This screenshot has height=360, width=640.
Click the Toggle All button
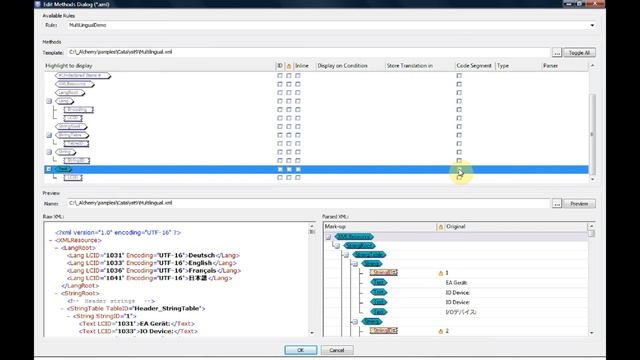click(579, 53)
